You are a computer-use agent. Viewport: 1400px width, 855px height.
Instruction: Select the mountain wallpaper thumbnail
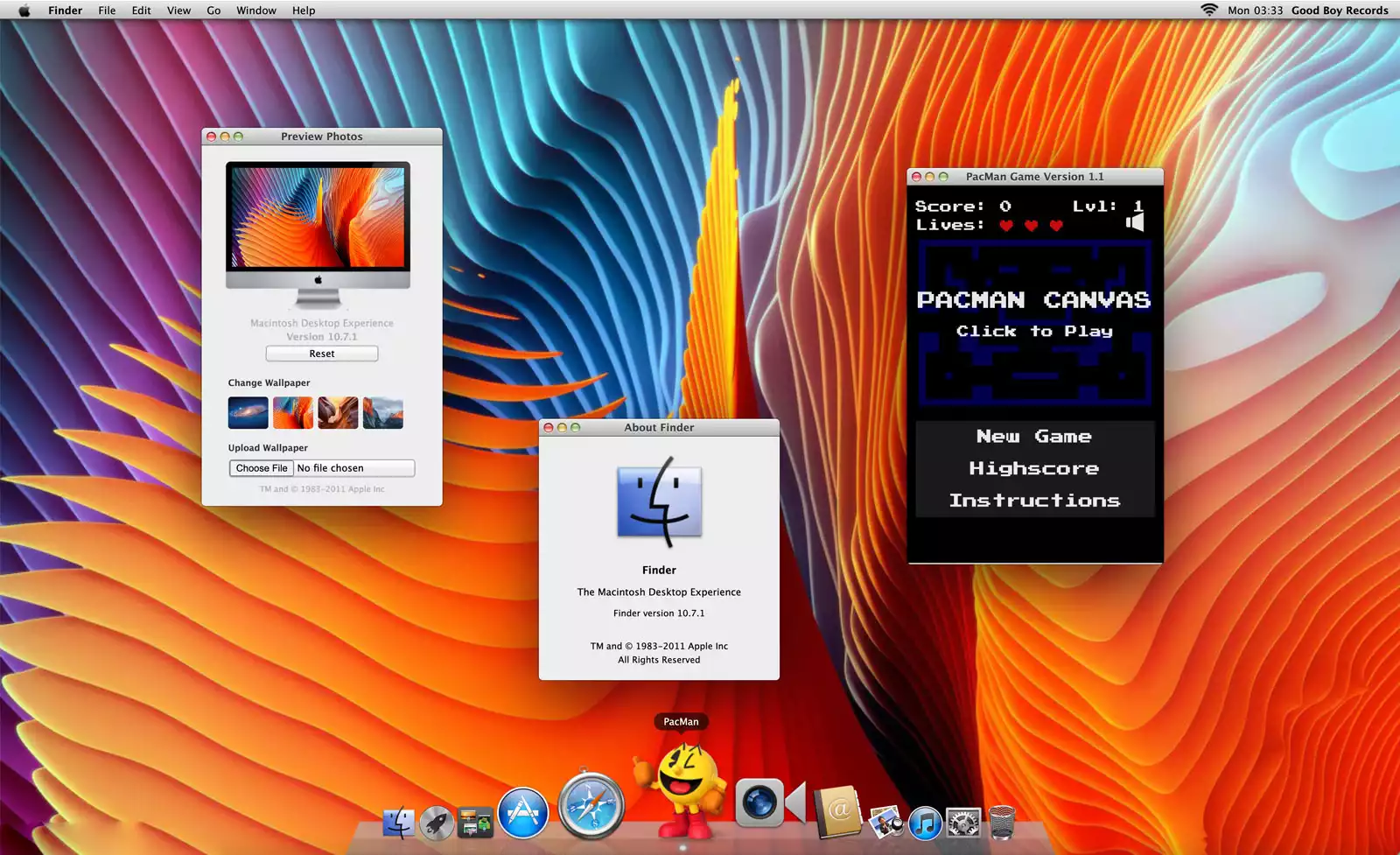pyautogui.click(x=383, y=413)
